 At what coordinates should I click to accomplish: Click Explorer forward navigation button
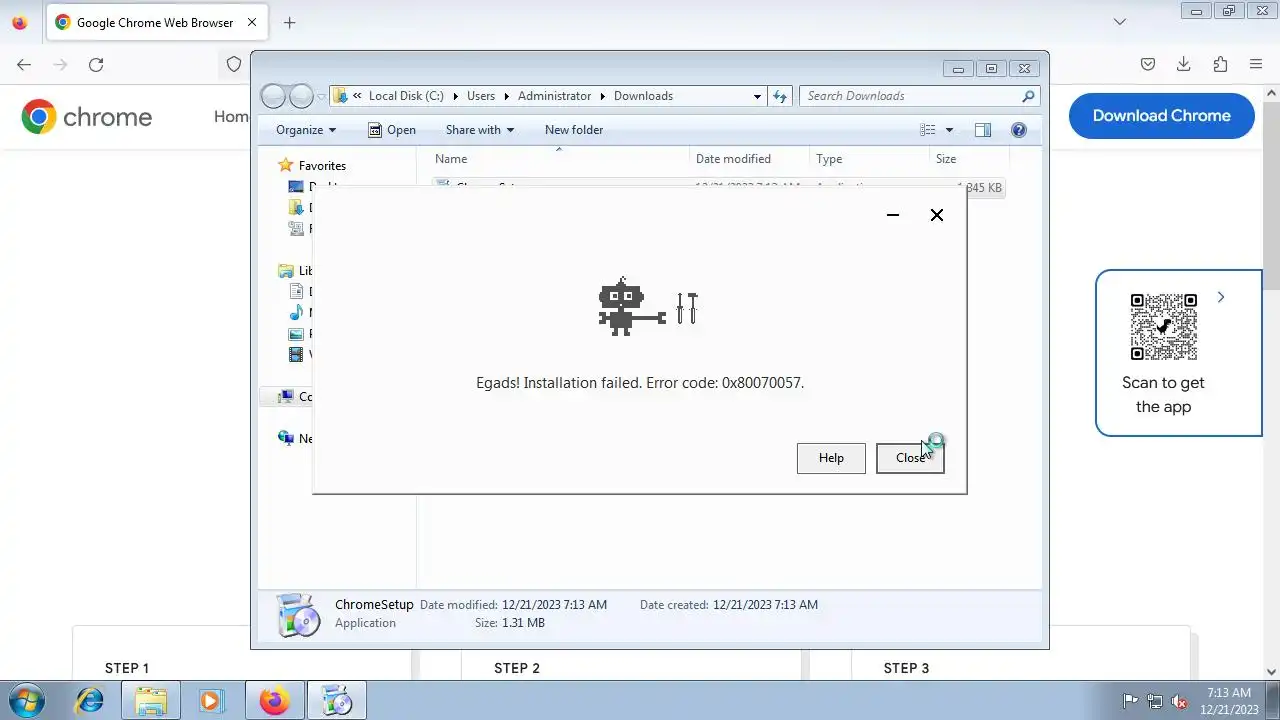coord(301,96)
